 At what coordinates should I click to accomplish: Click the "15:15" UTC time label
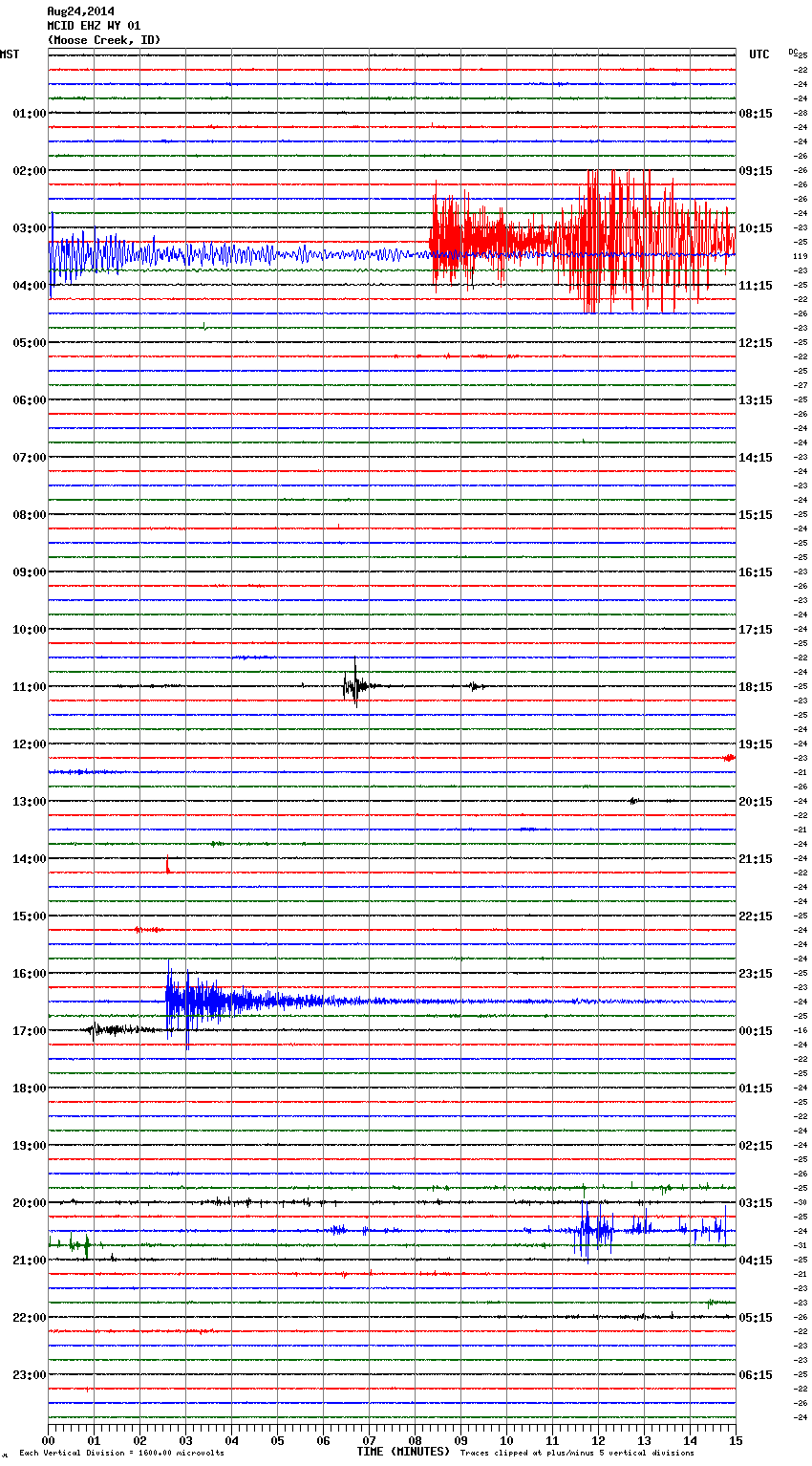pyautogui.click(x=756, y=514)
